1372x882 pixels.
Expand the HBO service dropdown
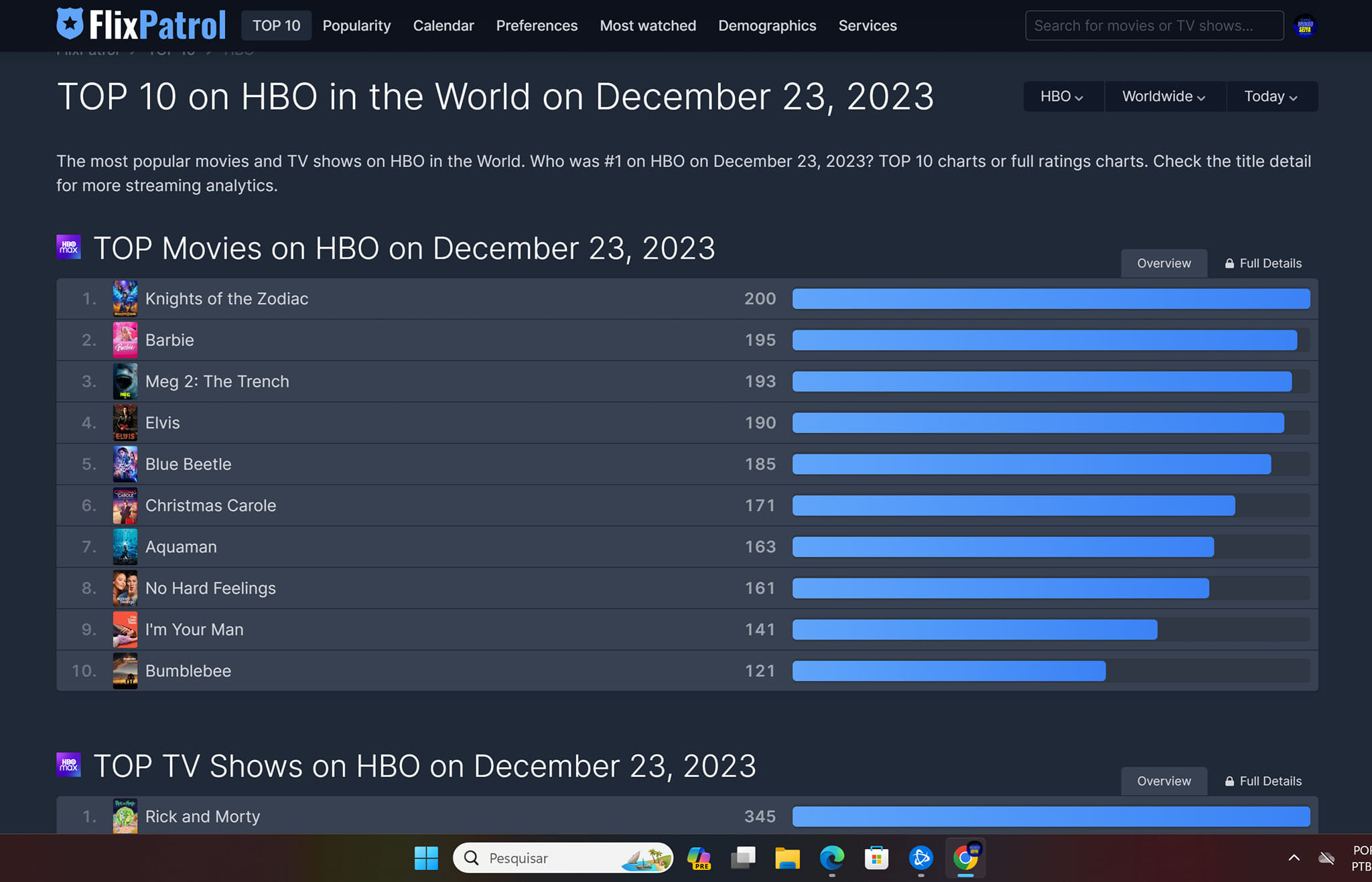point(1062,97)
